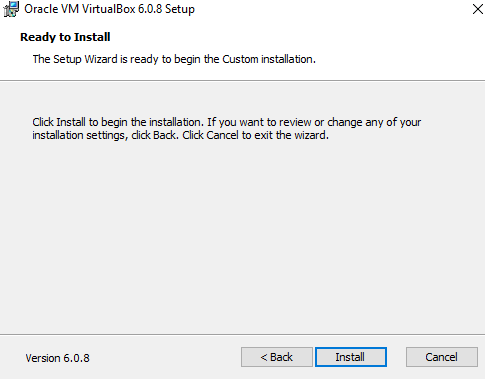This screenshot has height=379, width=485.
Task: Exit the wizard using the Cancel button
Action: pyautogui.click(x=442, y=357)
